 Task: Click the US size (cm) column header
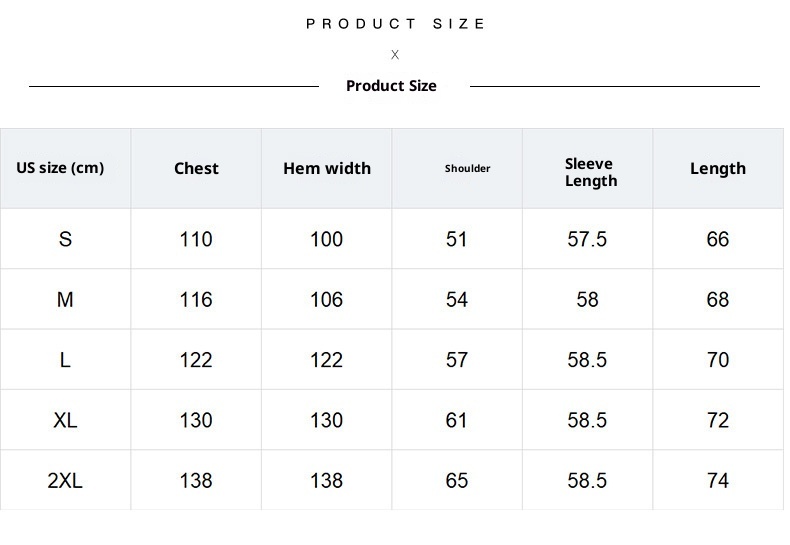[x=60, y=168]
